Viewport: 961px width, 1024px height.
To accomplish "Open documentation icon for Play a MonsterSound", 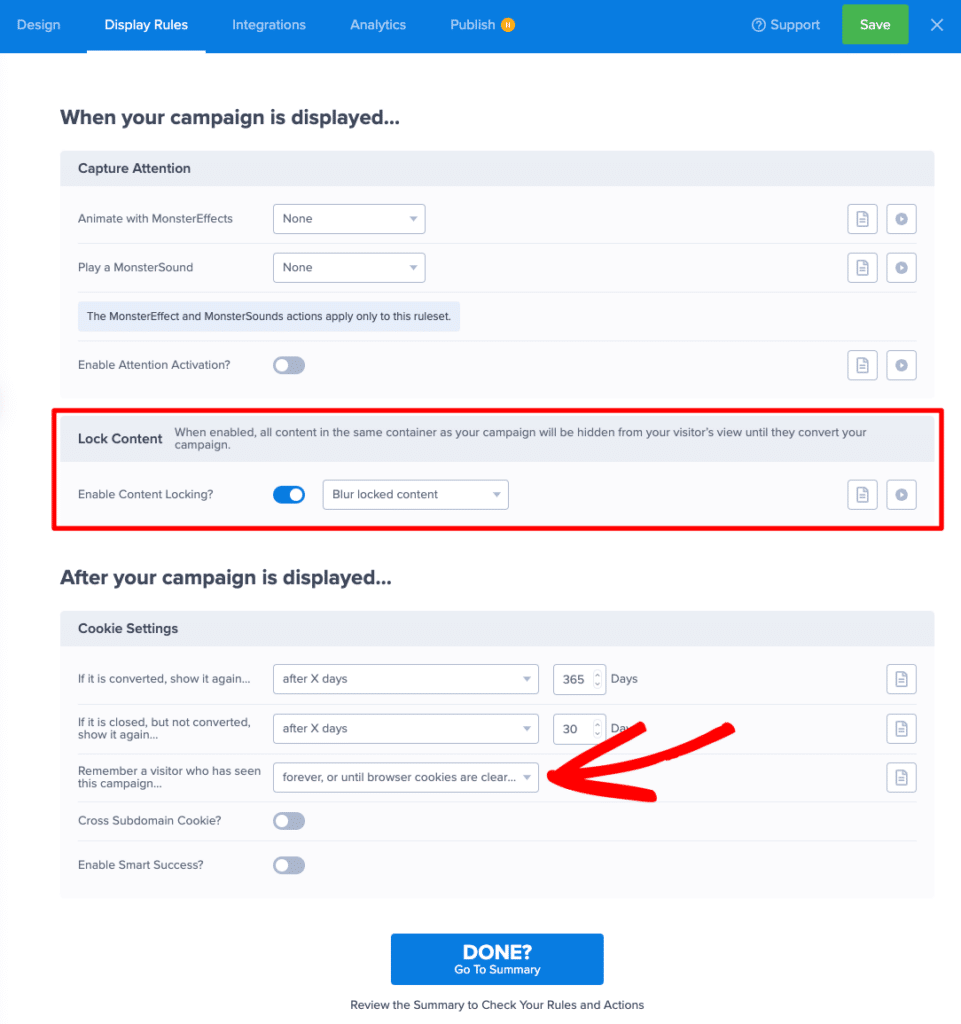I will pyautogui.click(x=862, y=267).
